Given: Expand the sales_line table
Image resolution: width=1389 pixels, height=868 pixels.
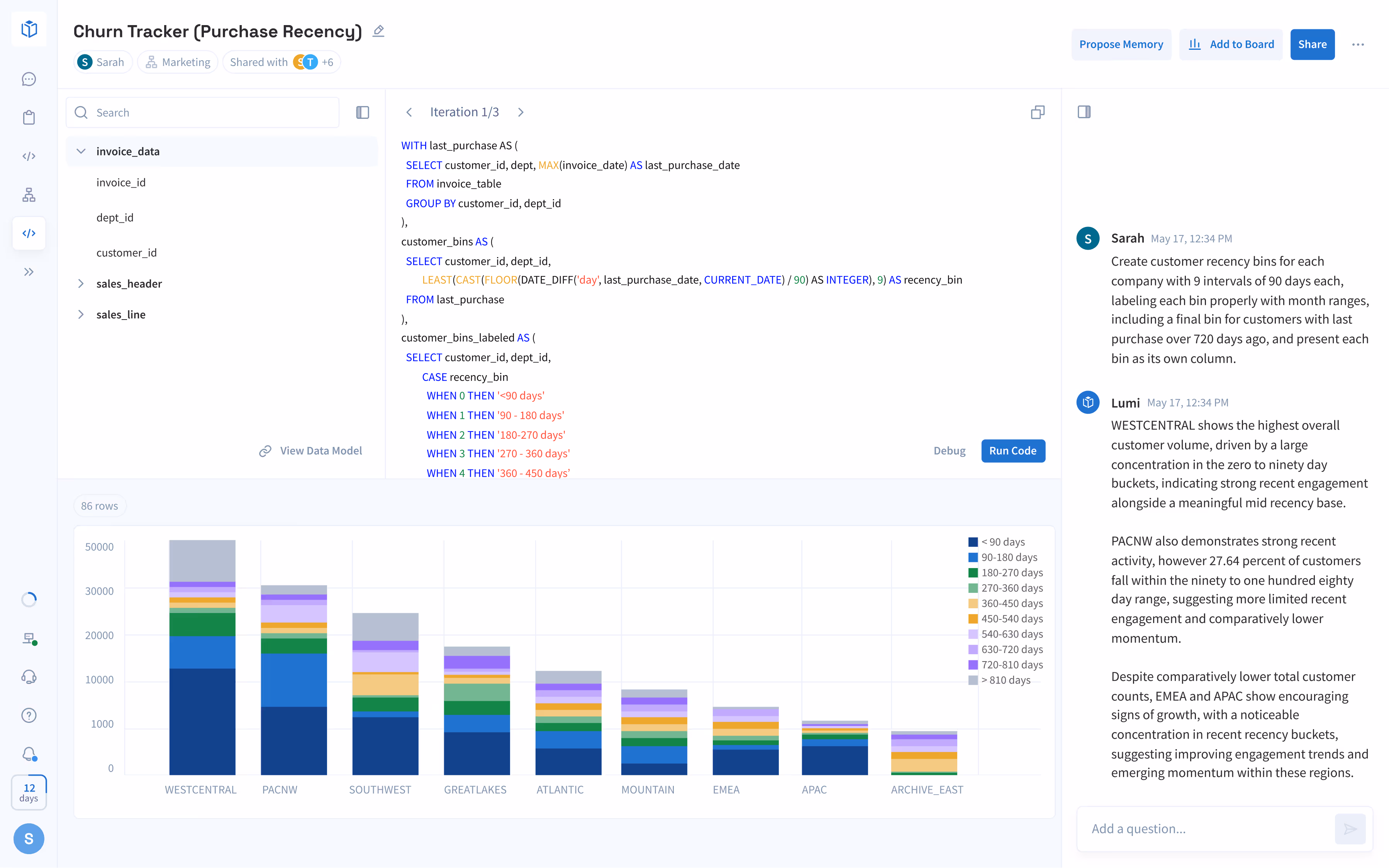Looking at the screenshot, I should pos(81,314).
